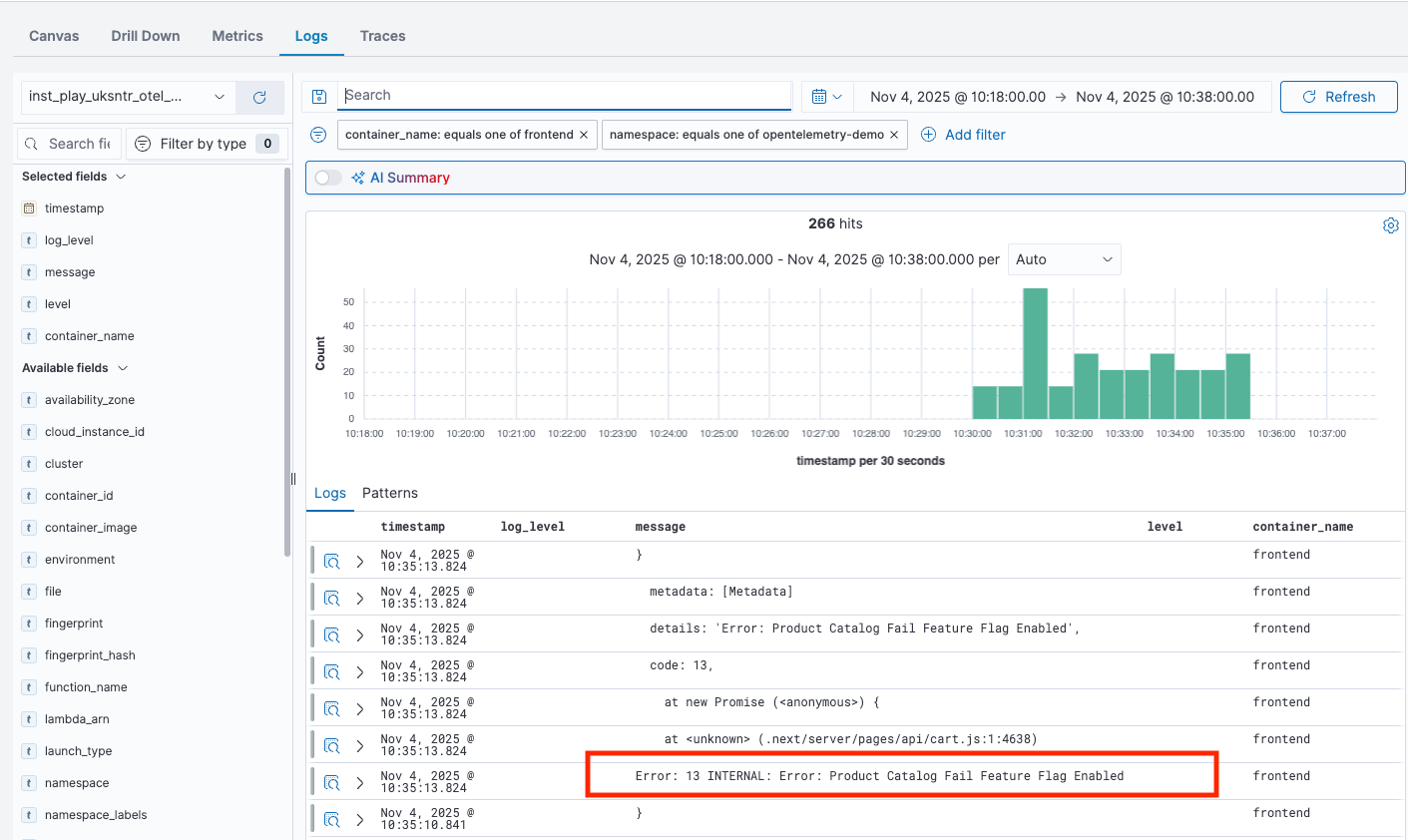The width and height of the screenshot is (1408, 840).
Task: Remove the namespace opentelemetry-demo filter
Action: coord(894,135)
